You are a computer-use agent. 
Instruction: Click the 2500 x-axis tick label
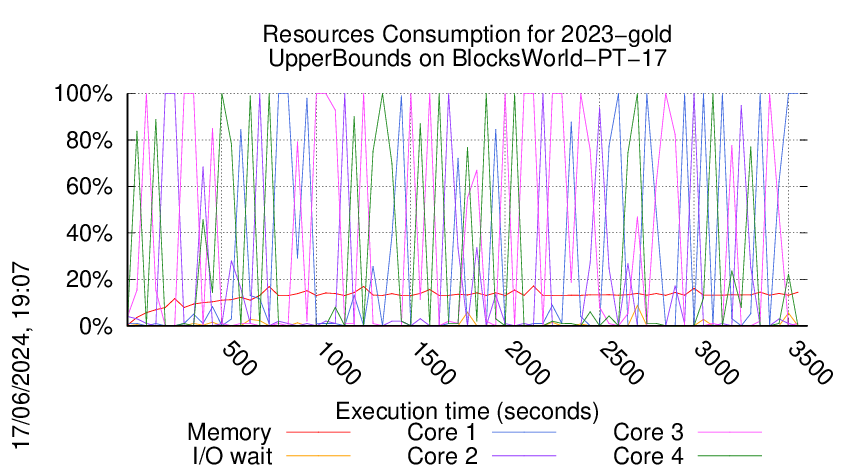pos(621,363)
